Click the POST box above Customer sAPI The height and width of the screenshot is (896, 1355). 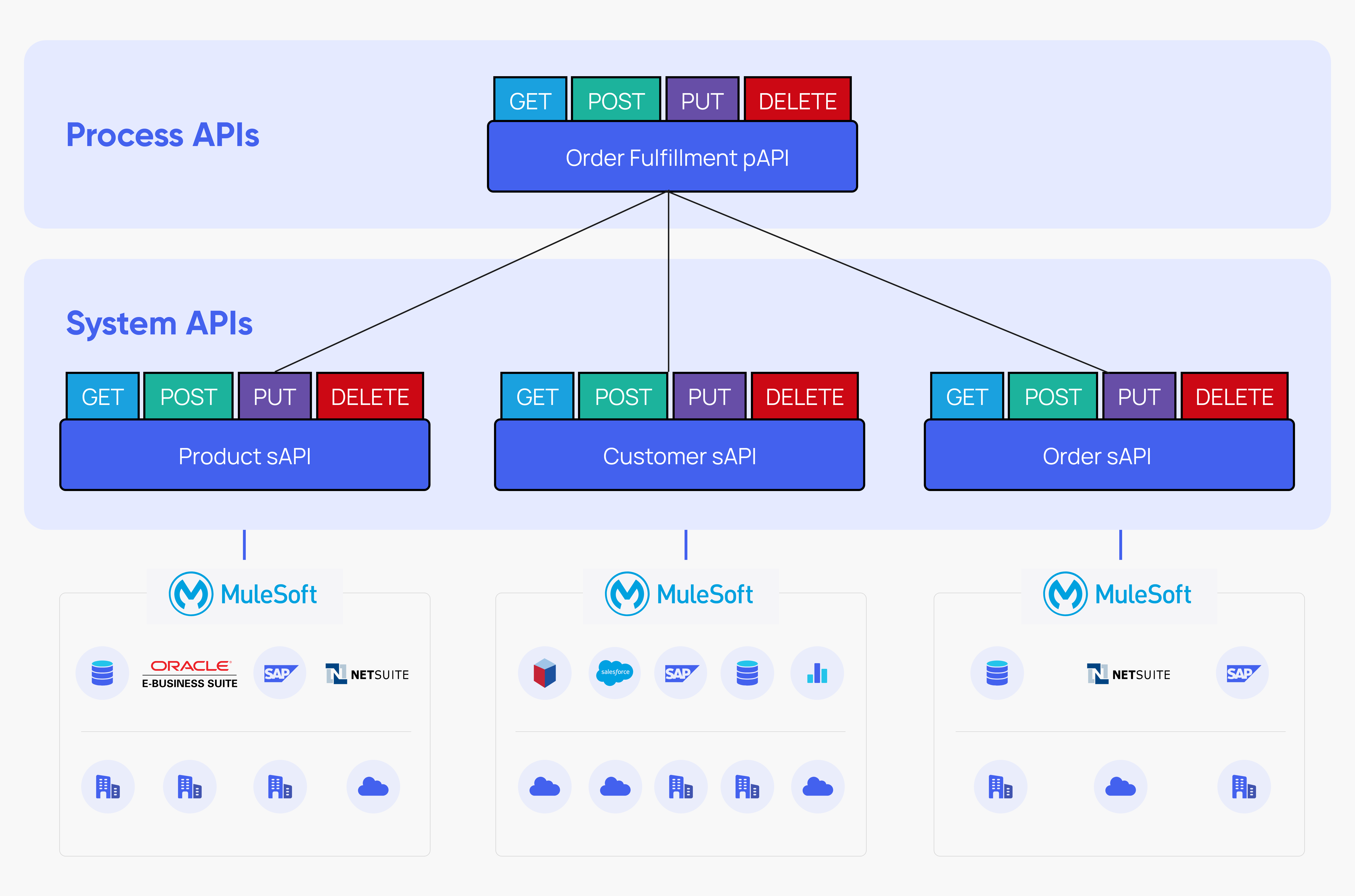623,396
